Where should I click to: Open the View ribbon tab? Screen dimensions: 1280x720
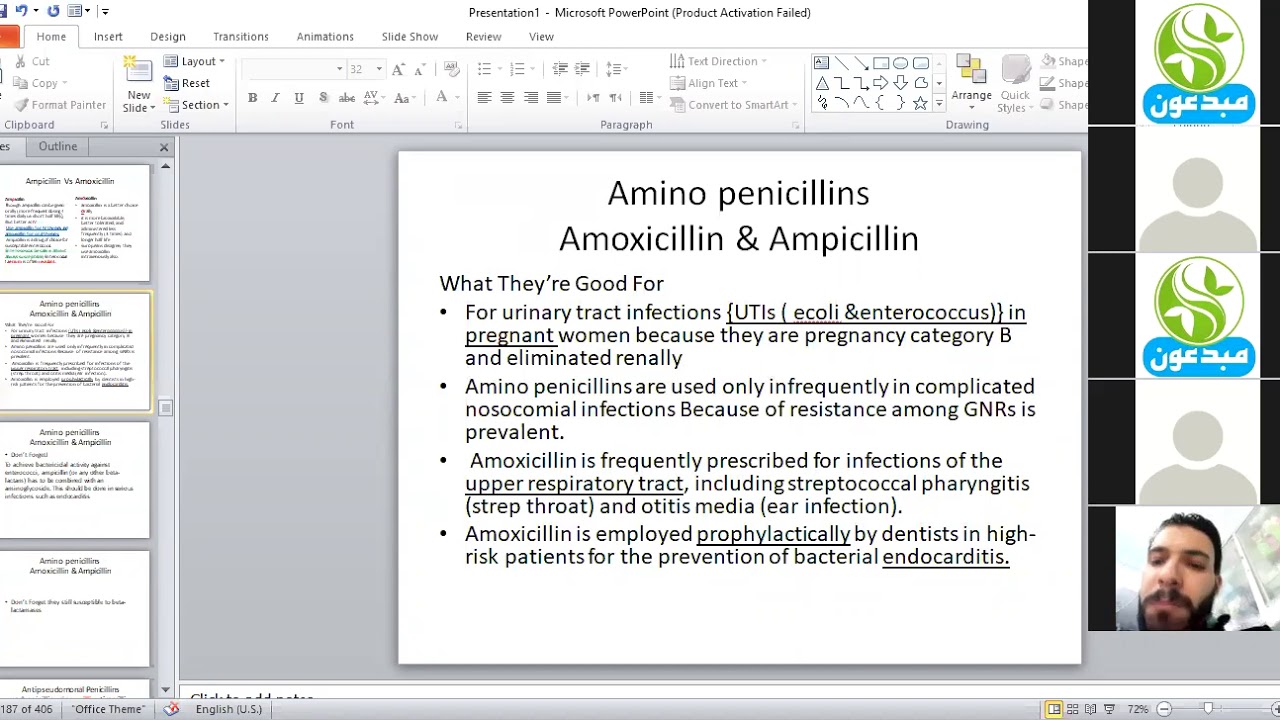click(x=541, y=36)
